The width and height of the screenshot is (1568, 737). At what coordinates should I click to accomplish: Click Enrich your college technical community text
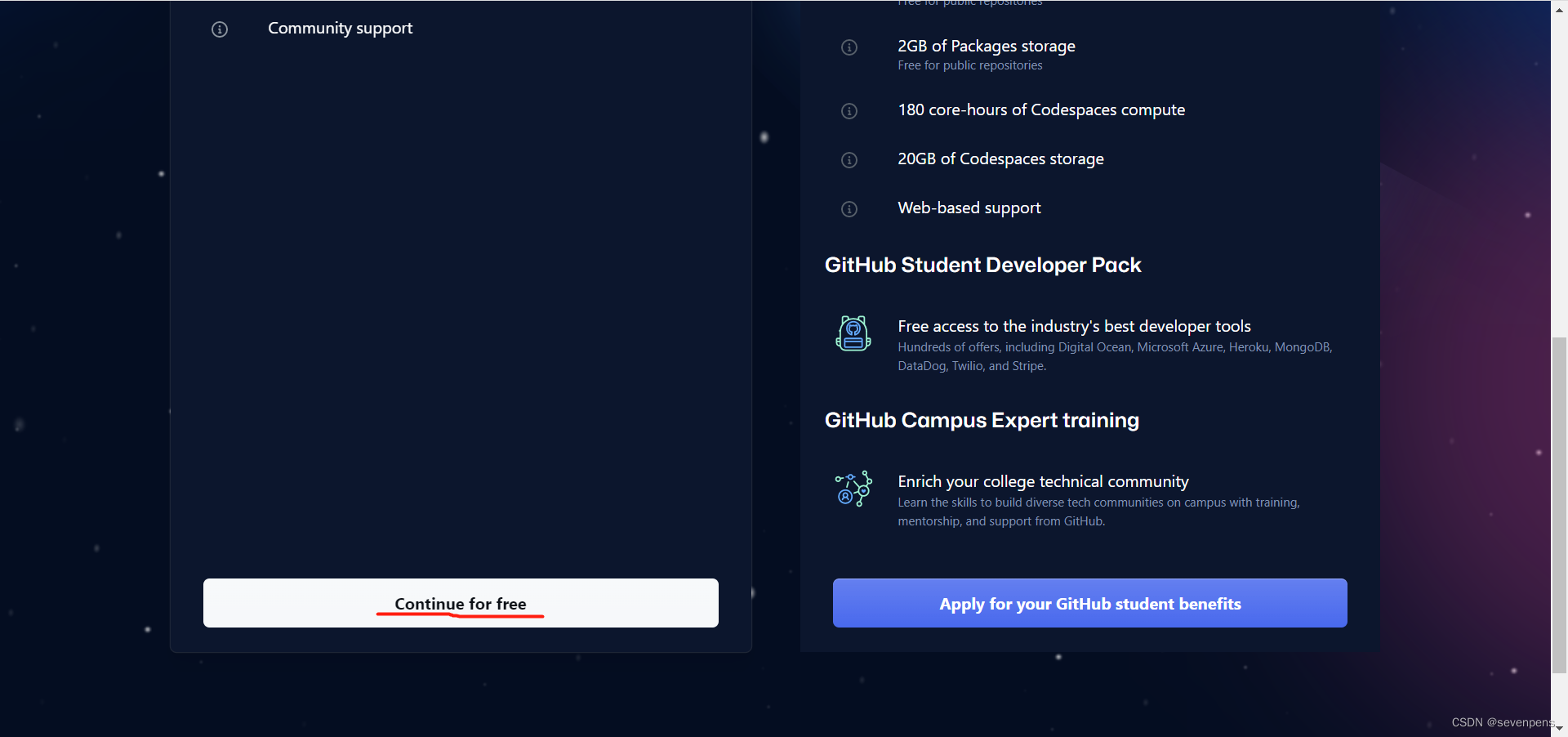coord(1043,481)
